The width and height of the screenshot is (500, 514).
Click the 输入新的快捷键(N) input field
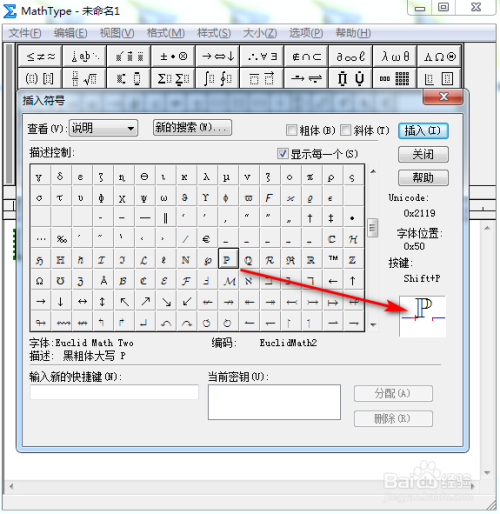click(x=114, y=392)
